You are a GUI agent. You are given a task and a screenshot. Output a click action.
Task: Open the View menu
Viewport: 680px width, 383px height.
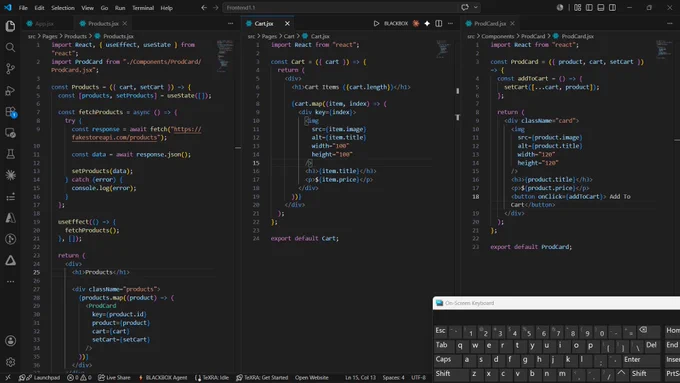tap(87, 8)
